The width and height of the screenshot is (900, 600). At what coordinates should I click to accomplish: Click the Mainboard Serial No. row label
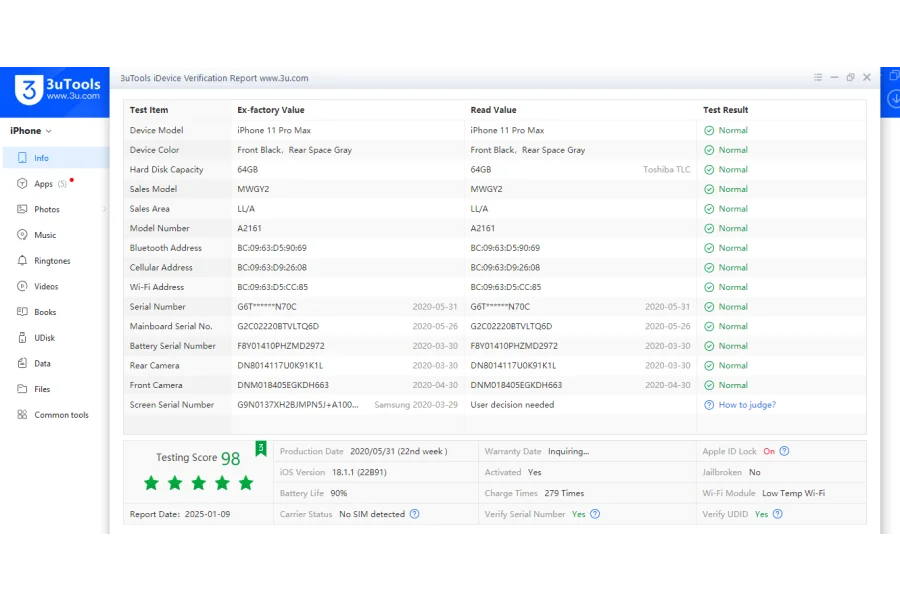click(x=170, y=326)
